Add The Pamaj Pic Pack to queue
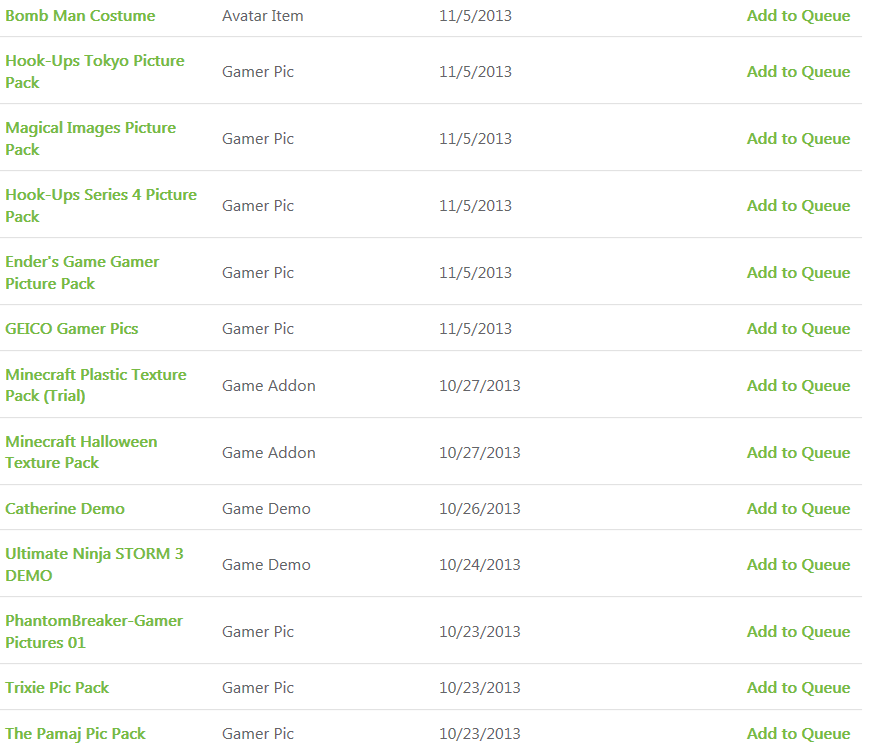Screen dimensions: 878x751 click(x=798, y=734)
